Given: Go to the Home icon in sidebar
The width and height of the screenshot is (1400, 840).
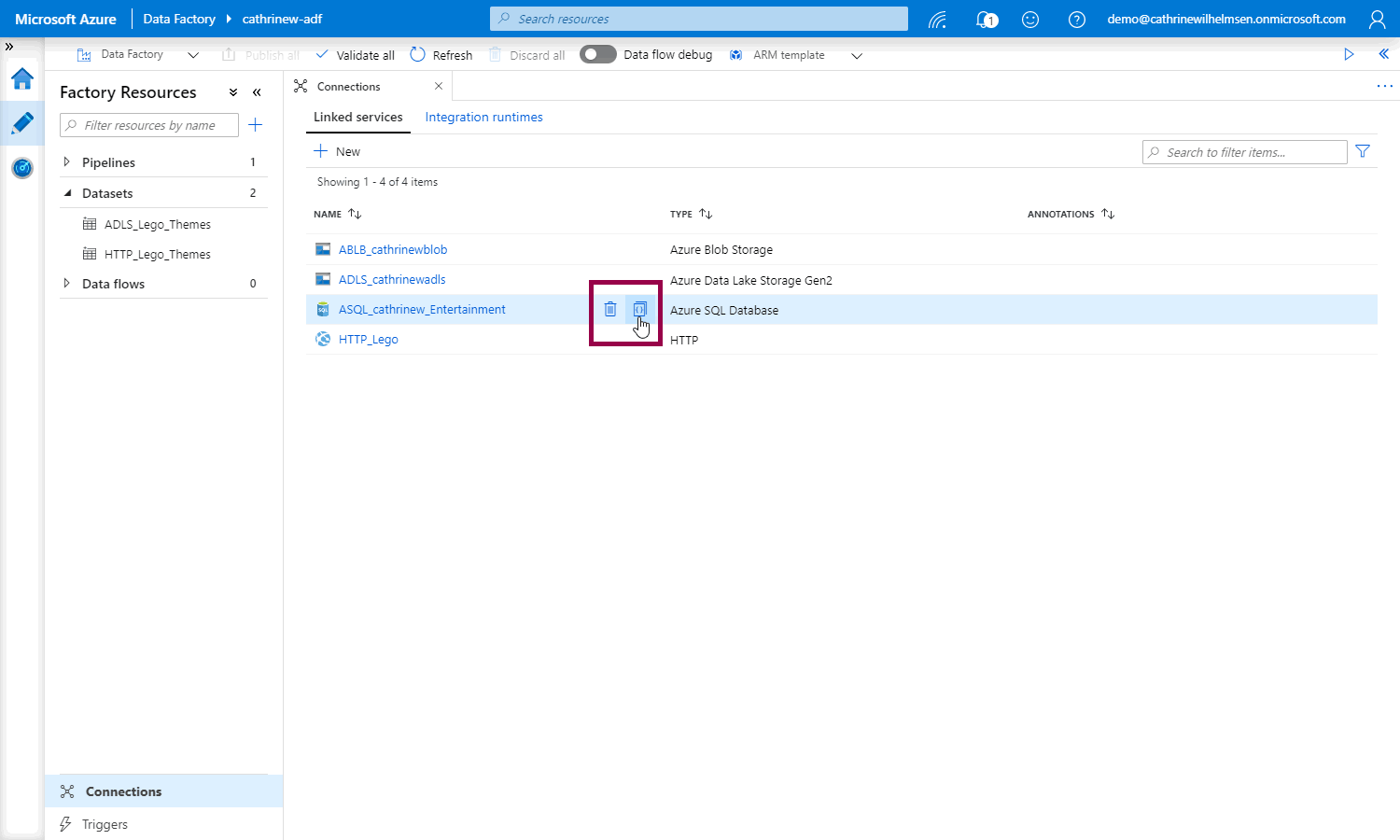Looking at the screenshot, I should click(22, 79).
